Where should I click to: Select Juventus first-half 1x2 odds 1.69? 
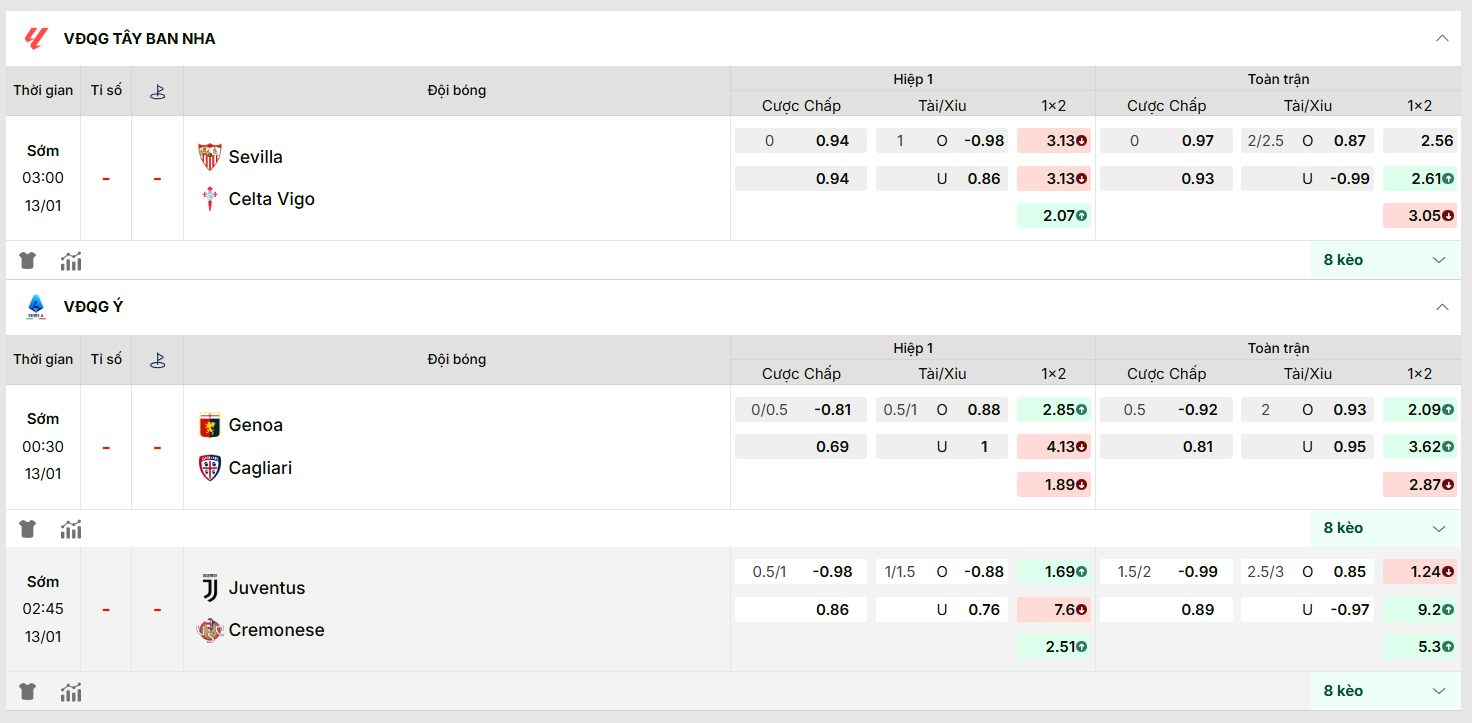pyautogui.click(x=1054, y=572)
